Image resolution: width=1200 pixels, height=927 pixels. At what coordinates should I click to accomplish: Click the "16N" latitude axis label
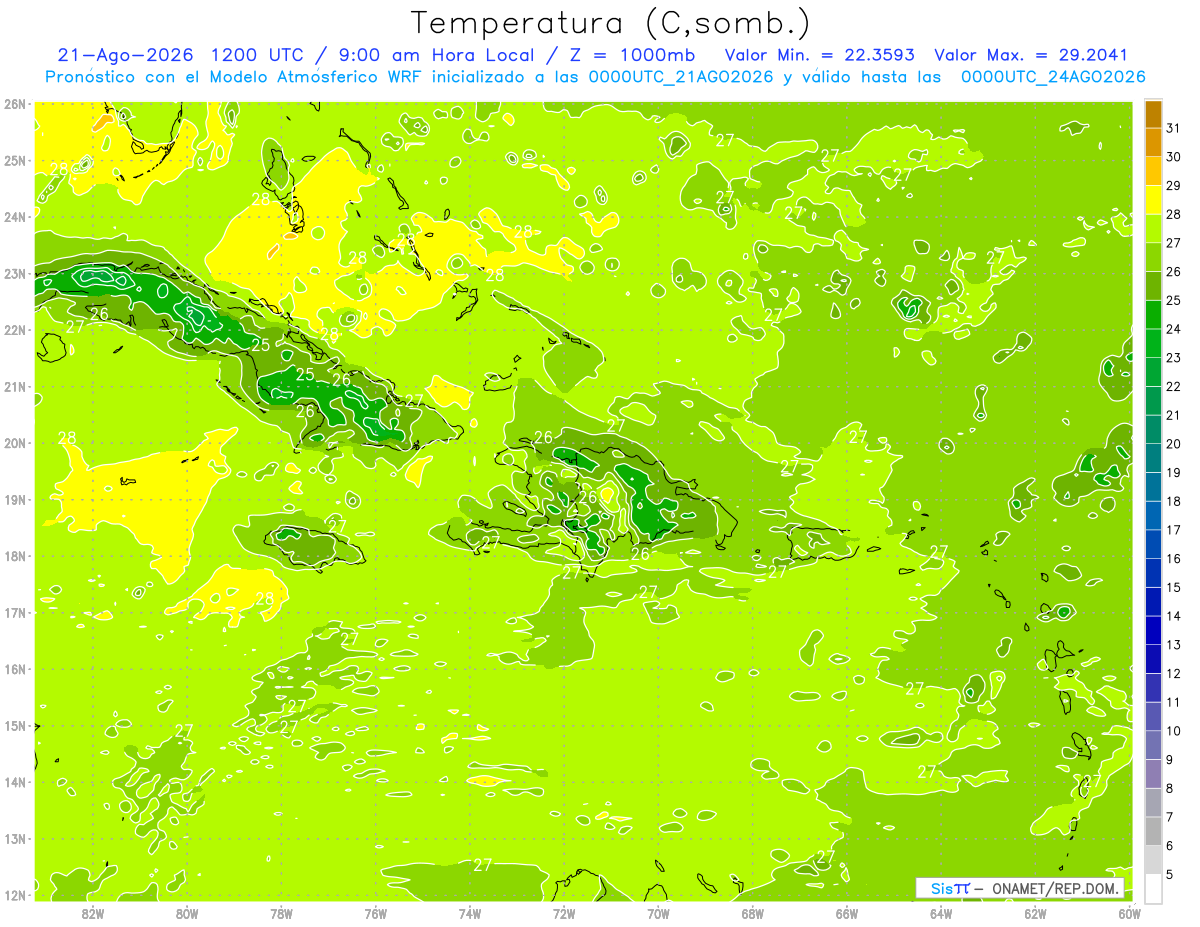15,669
